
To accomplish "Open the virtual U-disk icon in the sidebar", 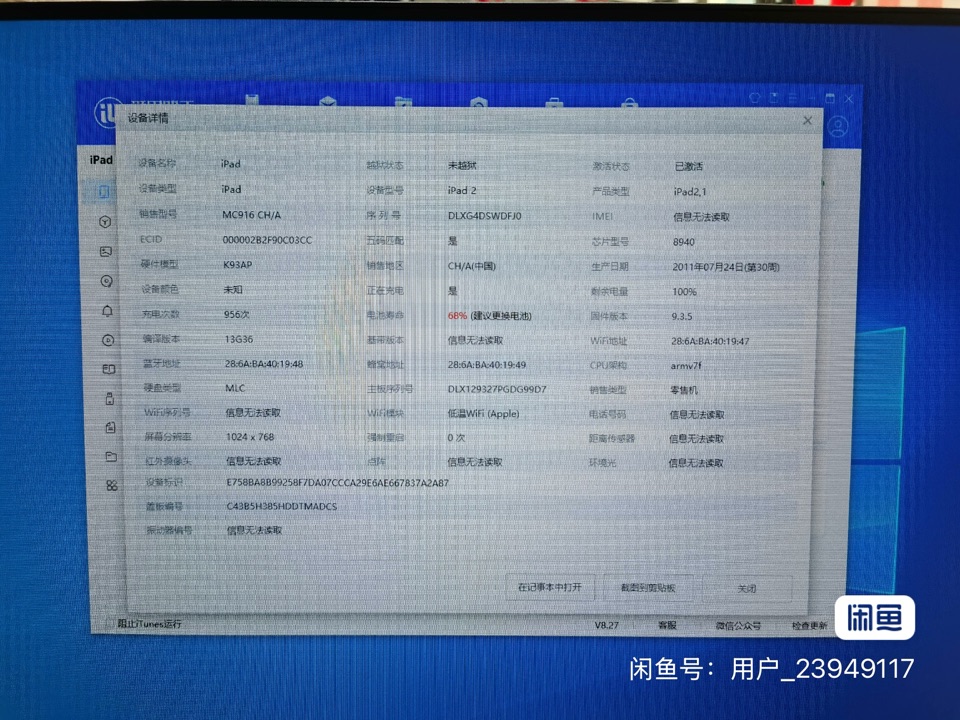I will pyautogui.click(x=110, y=399).
